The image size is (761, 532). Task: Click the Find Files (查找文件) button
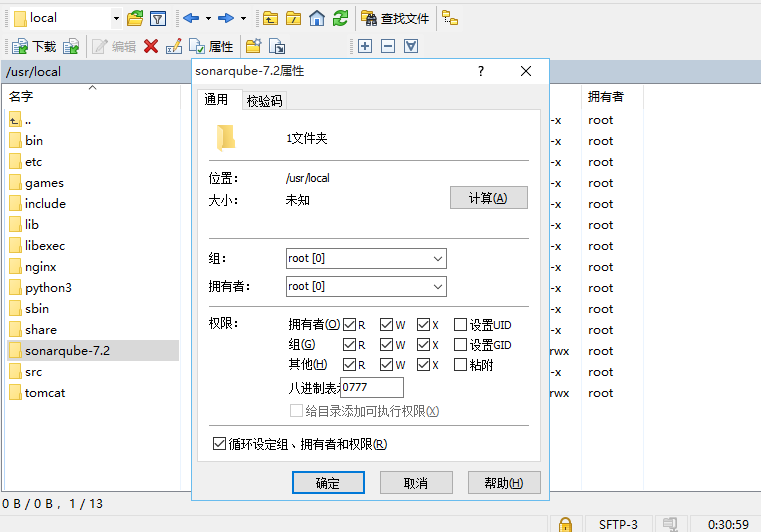(x=396, y=18)
